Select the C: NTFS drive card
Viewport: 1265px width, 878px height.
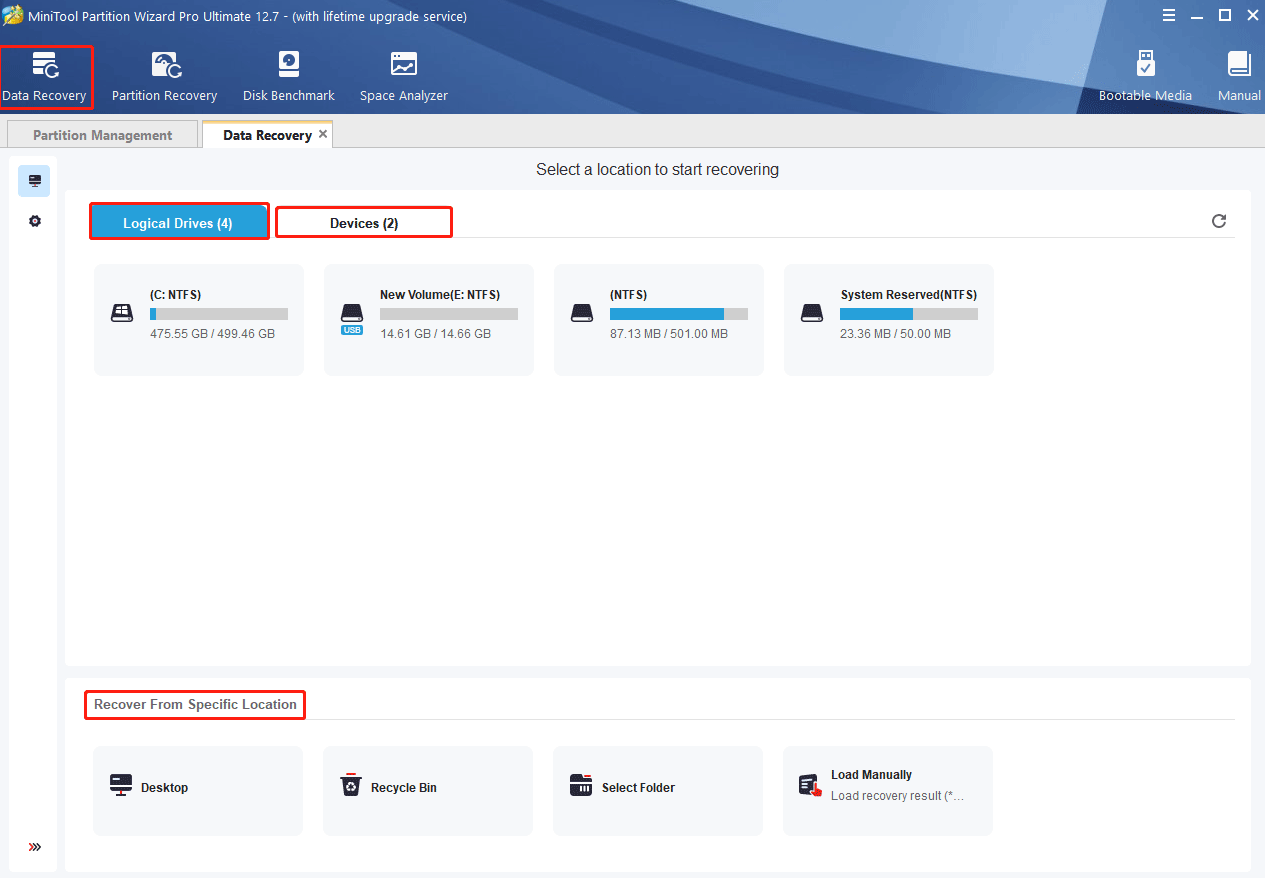[199, 320]
